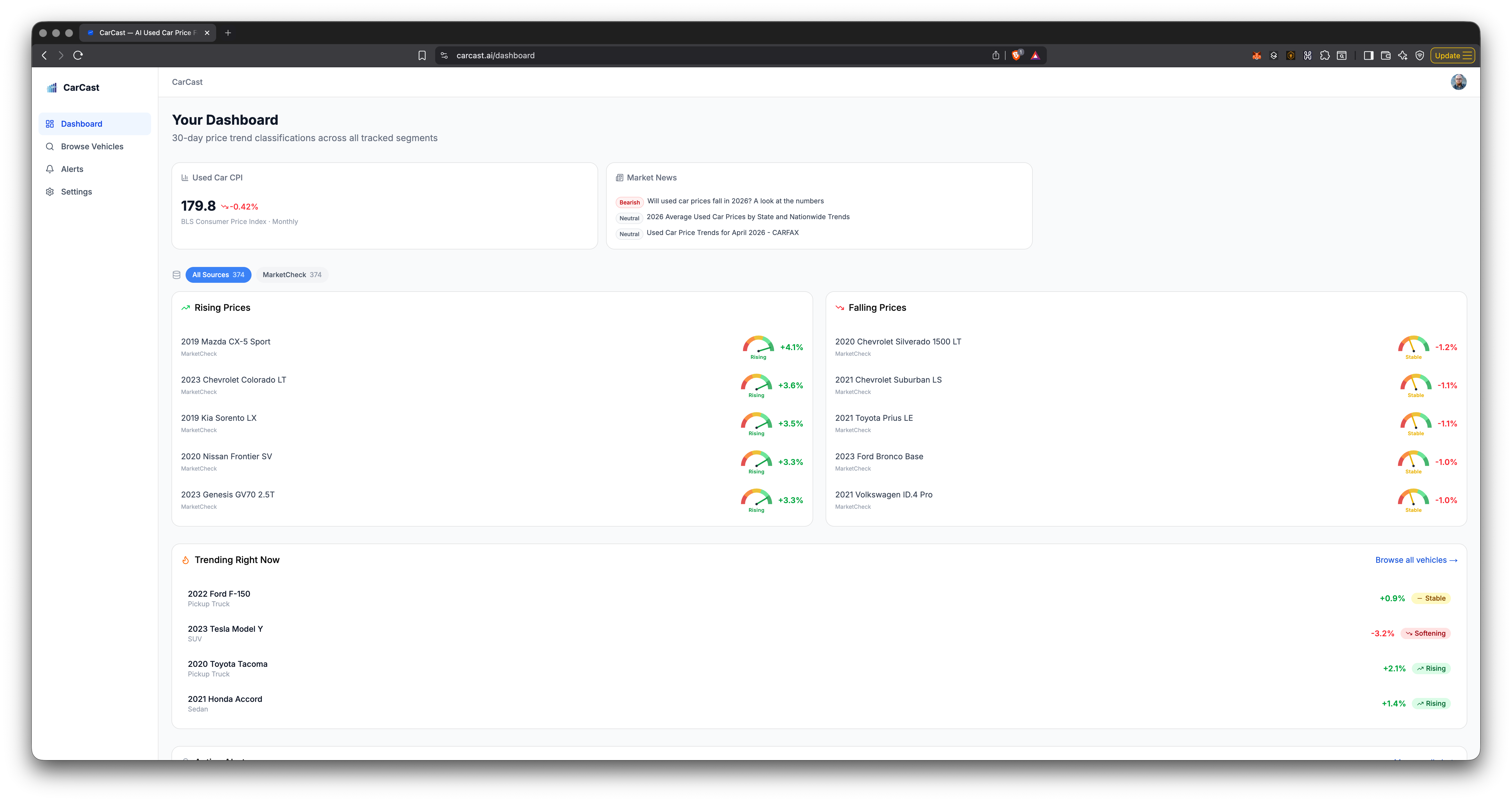Open the 2019 Mazda CX-5 Sport row
This screenshot has width=1512, height=802.
click(492, 347)
